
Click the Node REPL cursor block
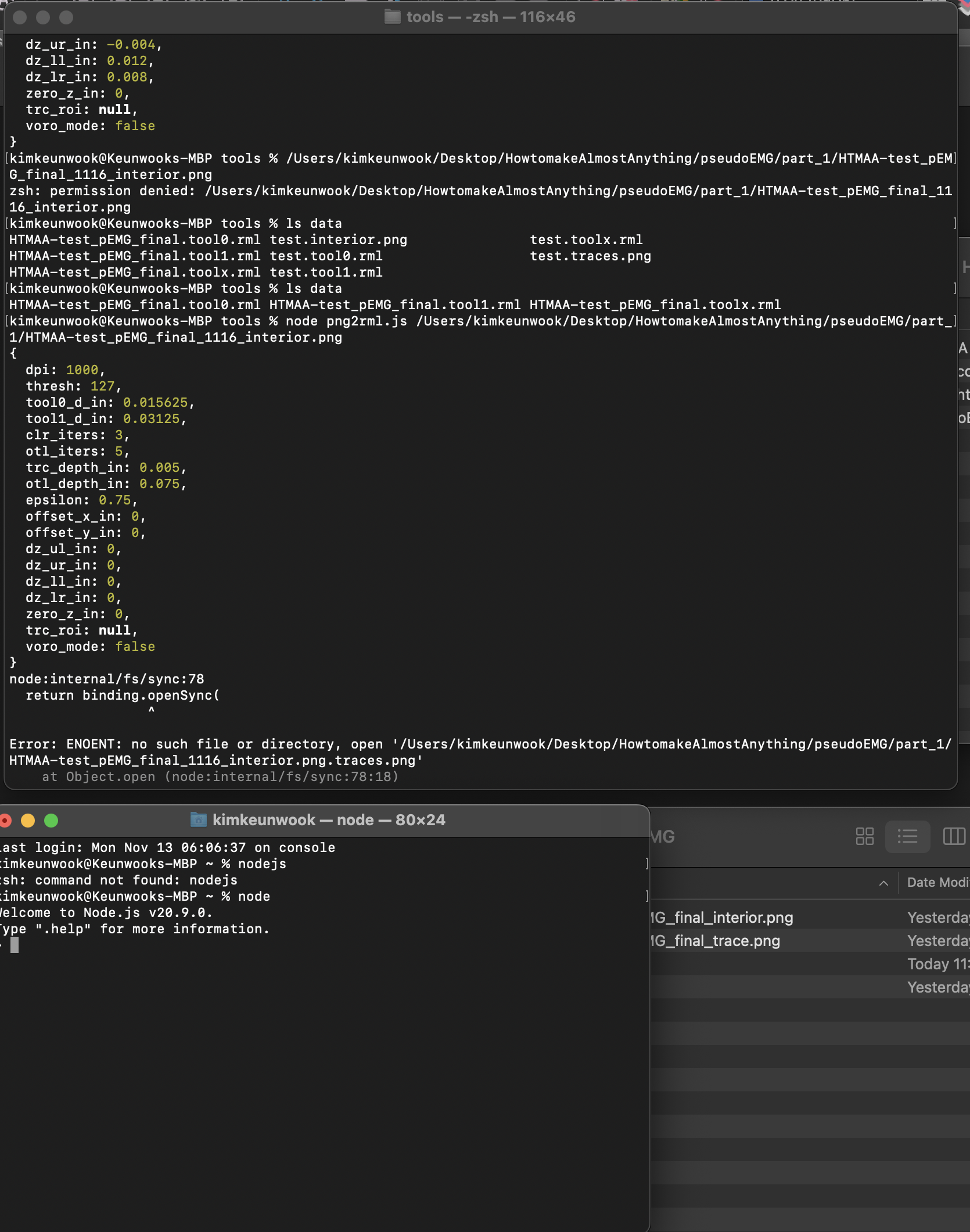pos(15,946)
